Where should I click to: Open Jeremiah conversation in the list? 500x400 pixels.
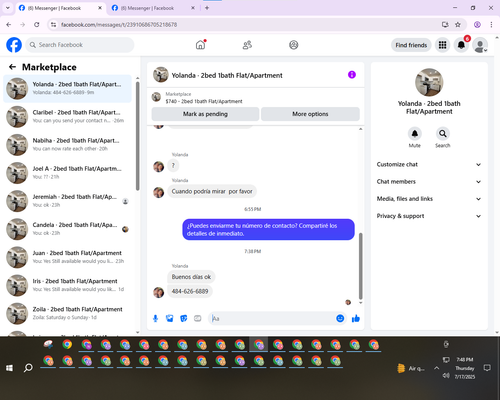[x=67, y=201]
